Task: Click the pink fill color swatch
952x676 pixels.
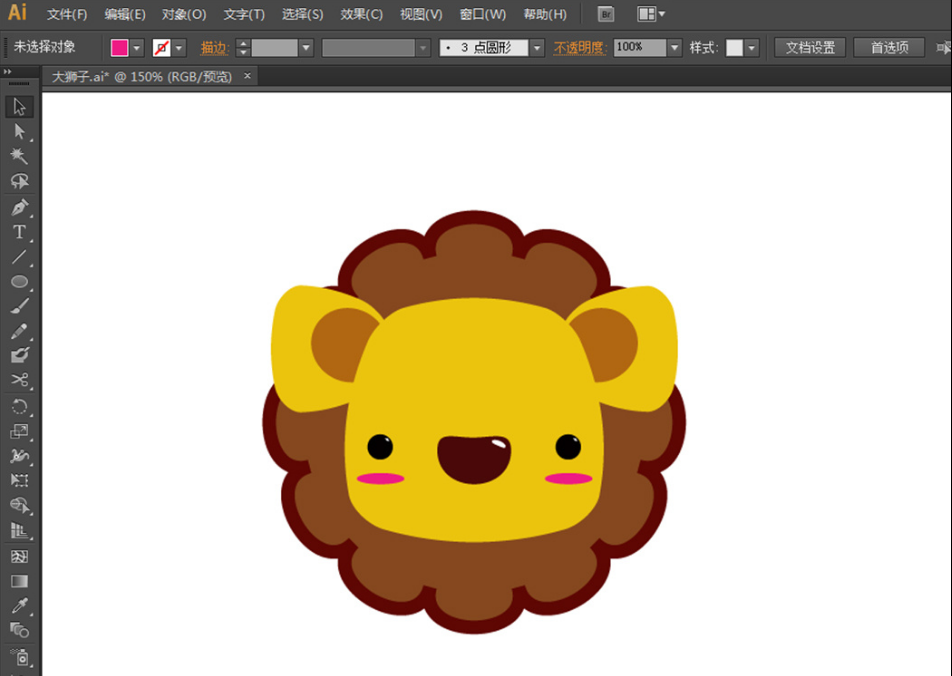Action: point(120,48)
